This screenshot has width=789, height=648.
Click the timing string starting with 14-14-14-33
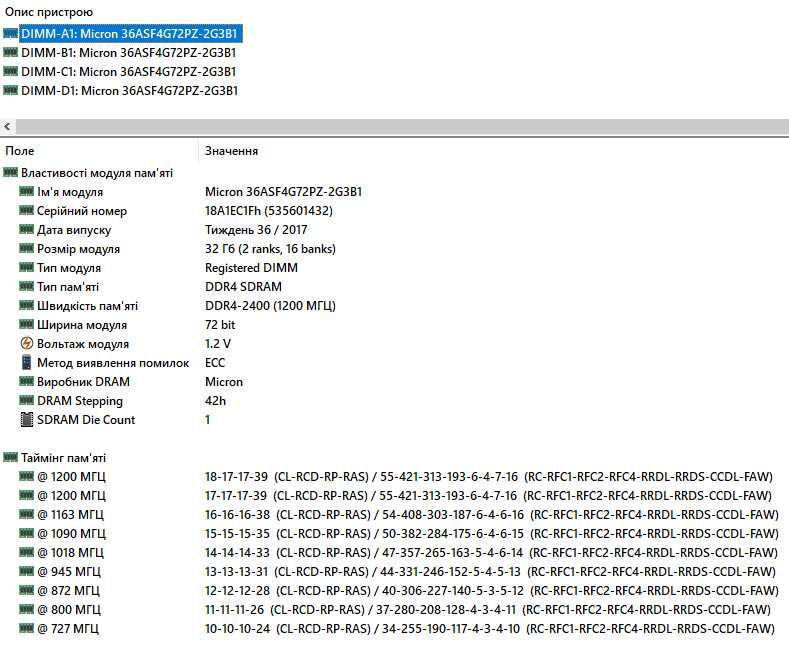tap(492, 552)
